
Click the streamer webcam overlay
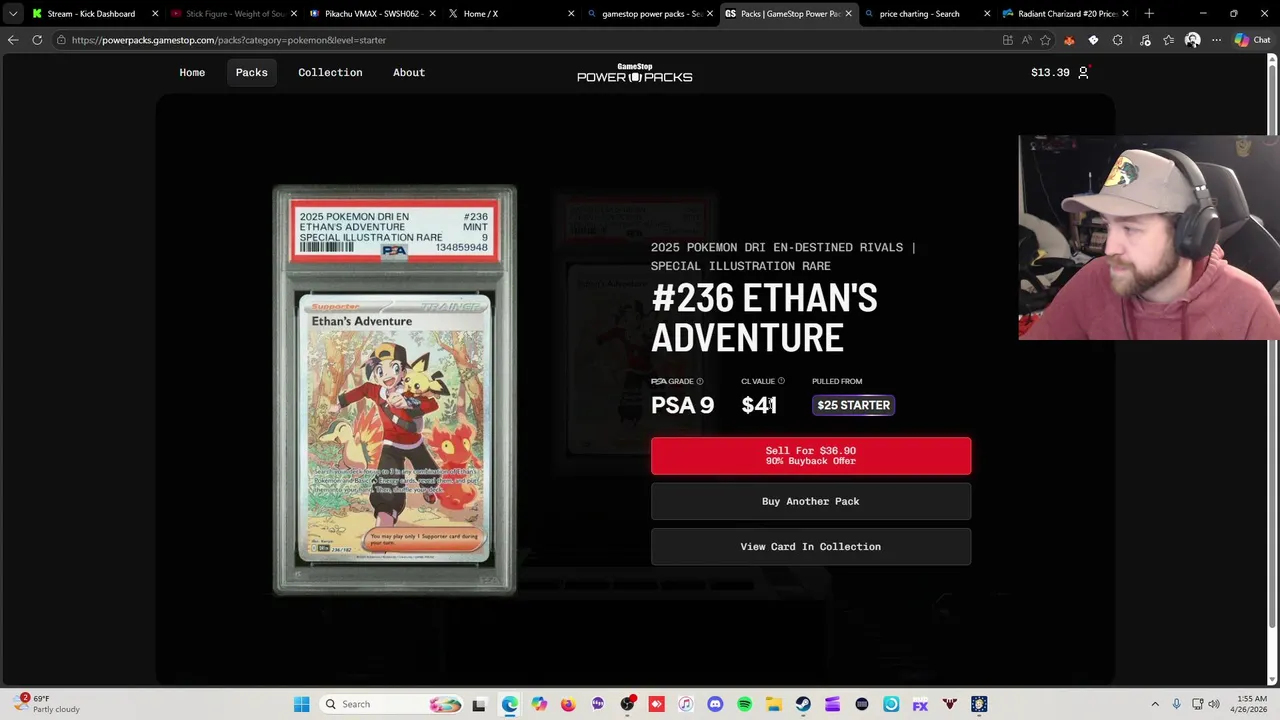tap(1149, 238)
